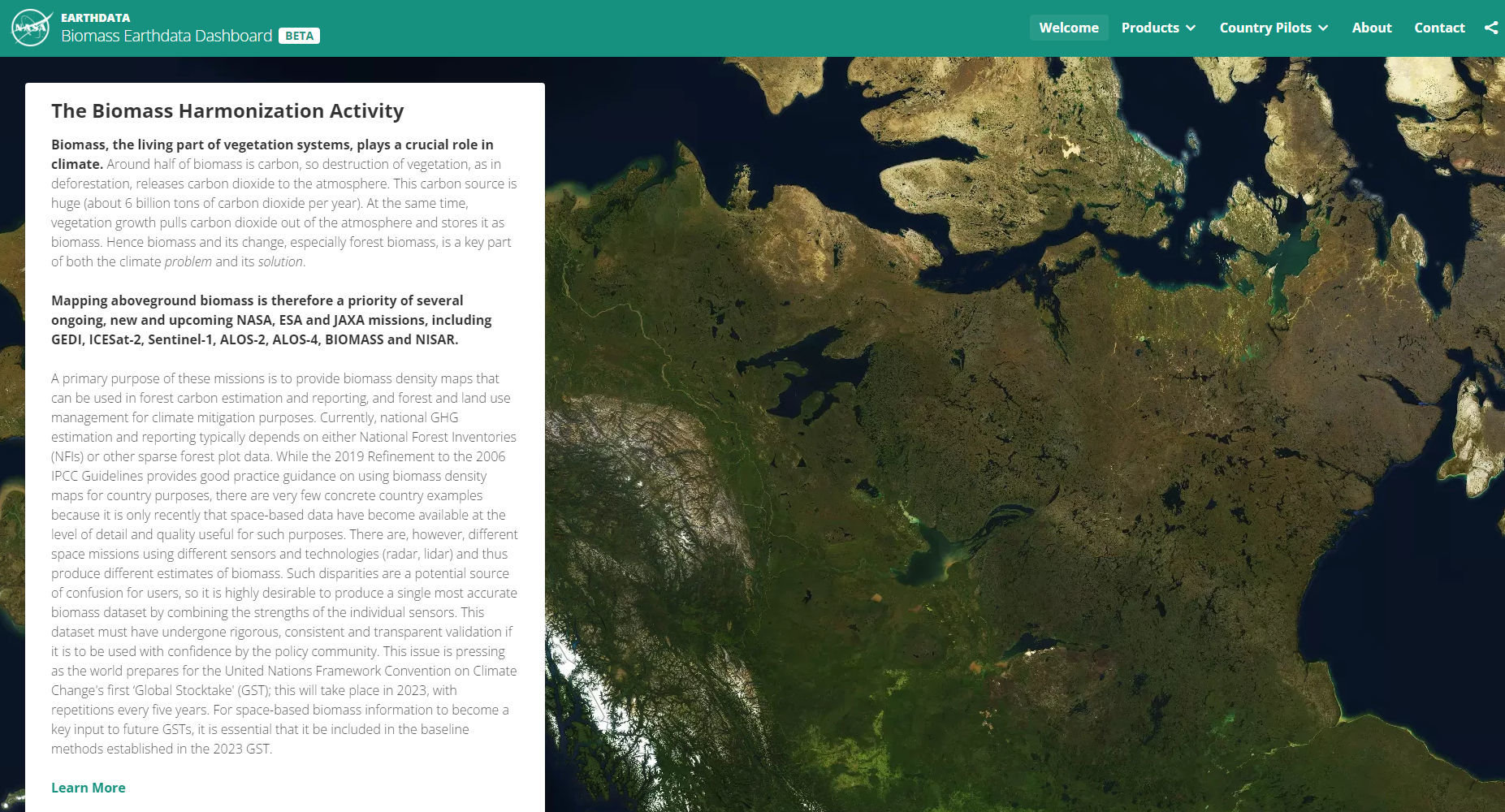The width and height of the screenshot is (1505, 812).
Task: Follow the Learn More link
Action: 88,788
